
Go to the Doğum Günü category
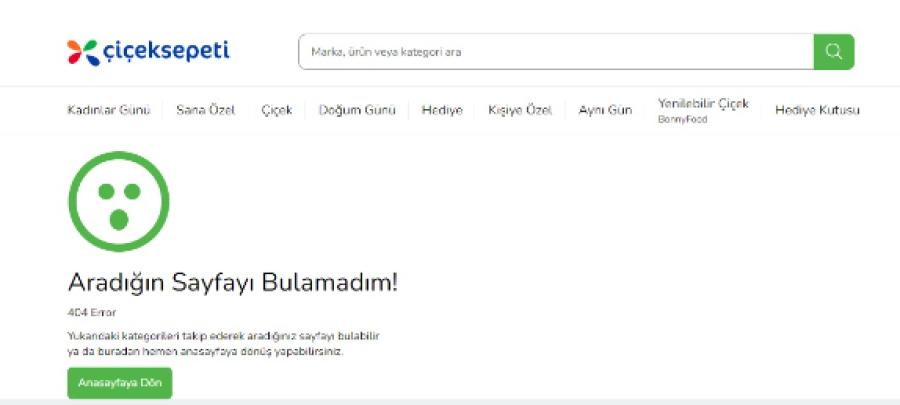(x=357, y=110)
